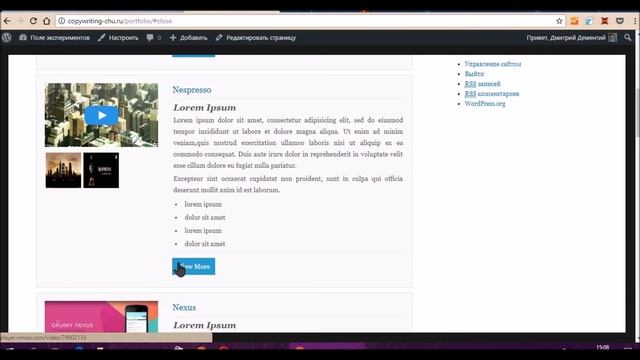Click the page vertical scrollbar
Viewport: 640px width, 360px height.
point(637,114)
